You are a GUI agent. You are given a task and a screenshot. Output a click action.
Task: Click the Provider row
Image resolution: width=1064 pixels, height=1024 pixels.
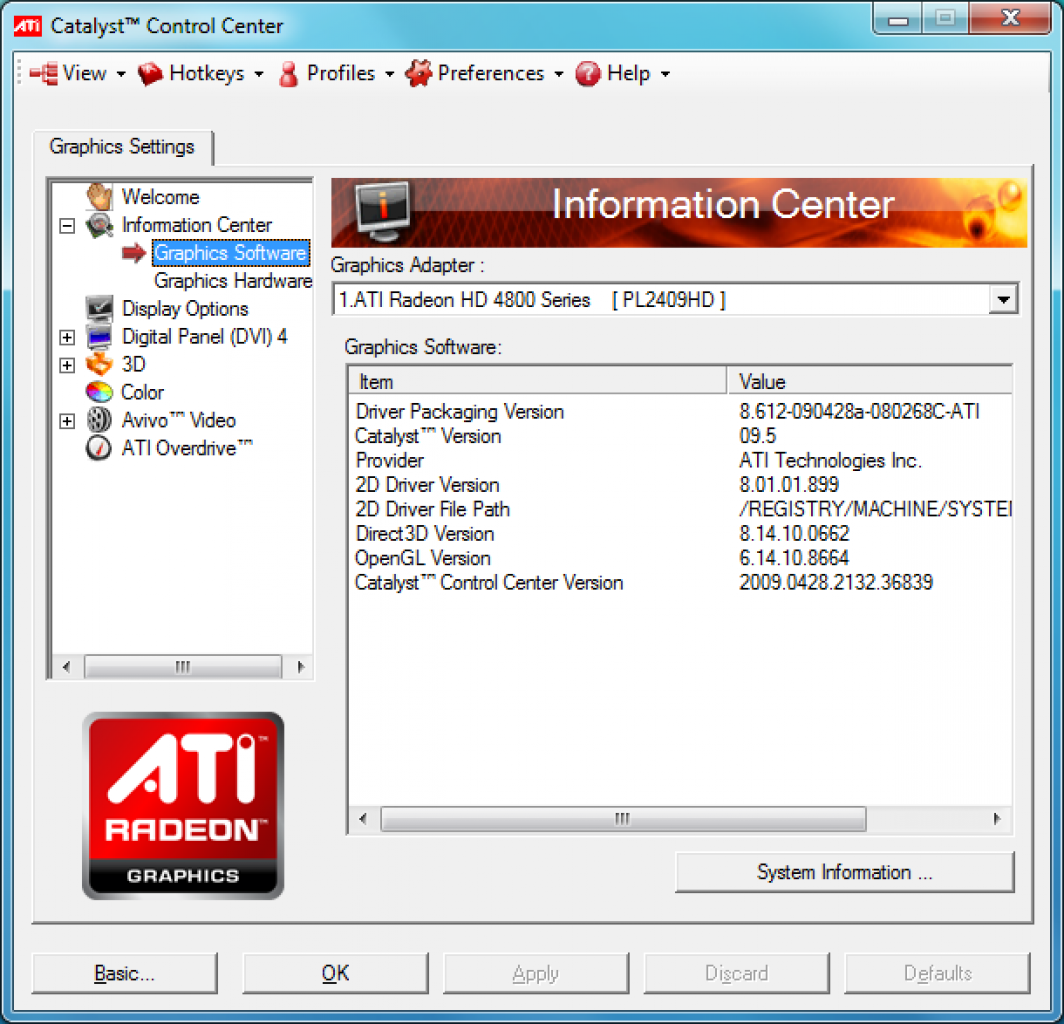(x=681, y=460)
